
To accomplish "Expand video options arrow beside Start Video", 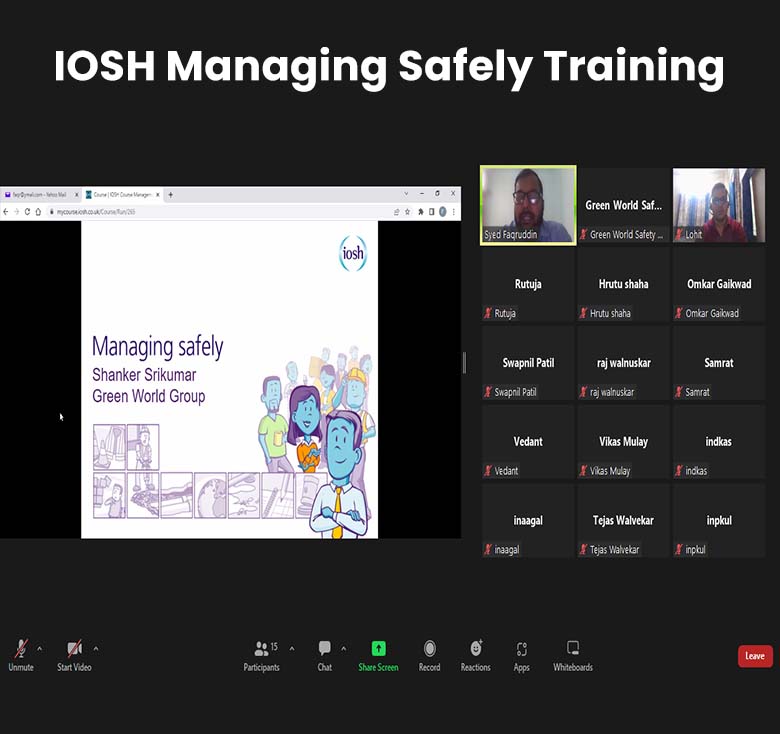I will (95, 648).
